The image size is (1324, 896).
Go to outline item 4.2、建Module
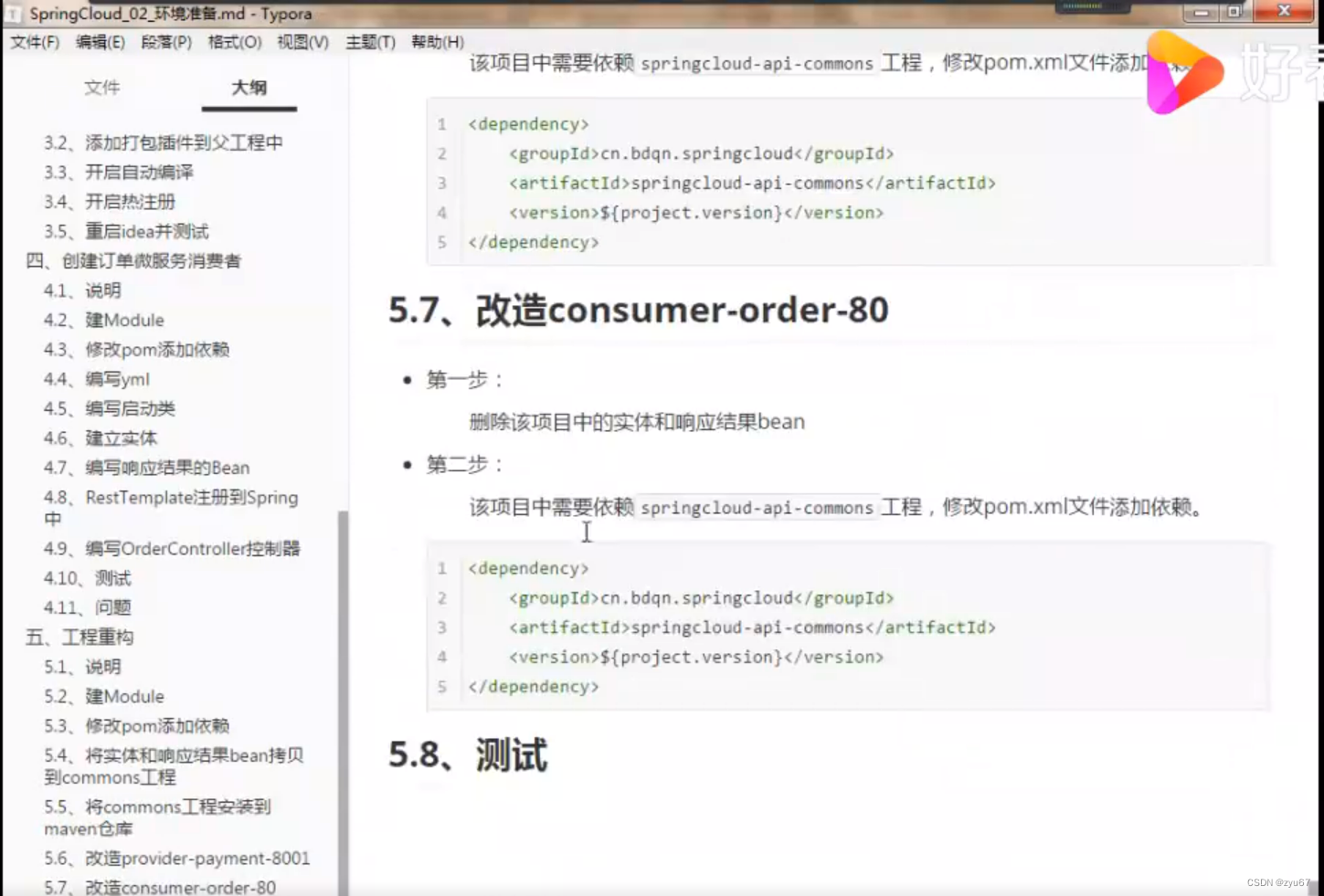click(104, 320)
